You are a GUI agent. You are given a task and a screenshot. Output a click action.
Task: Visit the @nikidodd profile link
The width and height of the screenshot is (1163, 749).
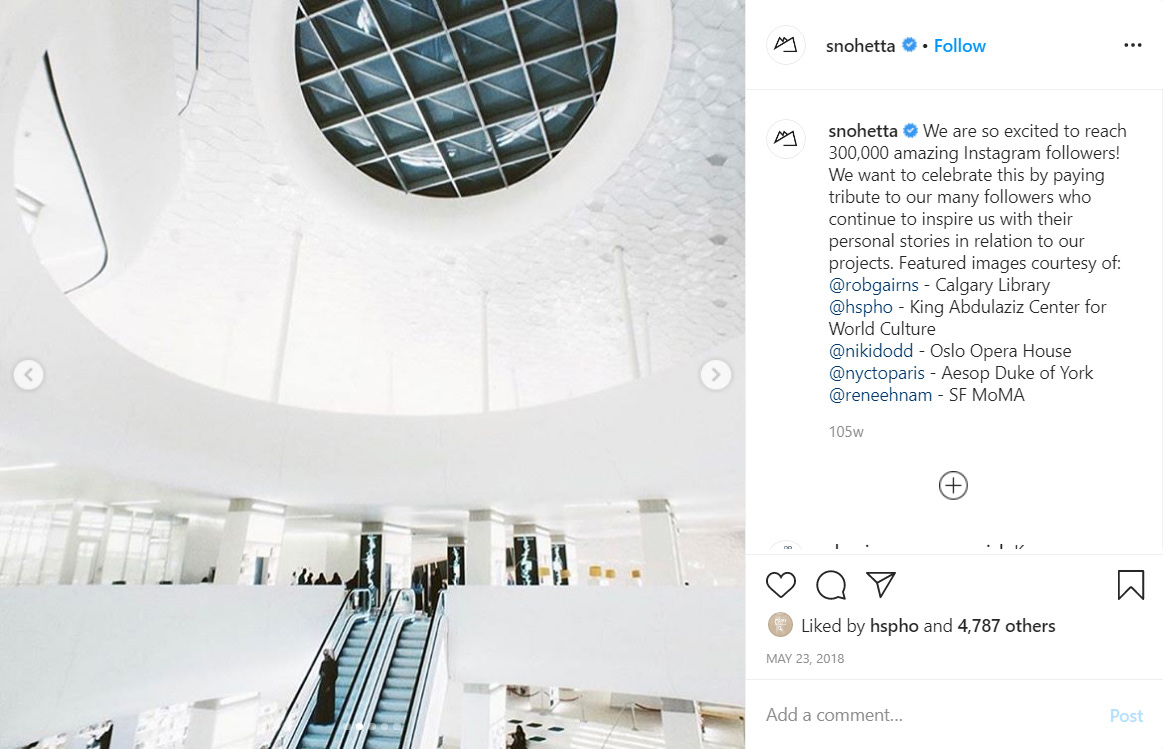(x=871, y=351)
